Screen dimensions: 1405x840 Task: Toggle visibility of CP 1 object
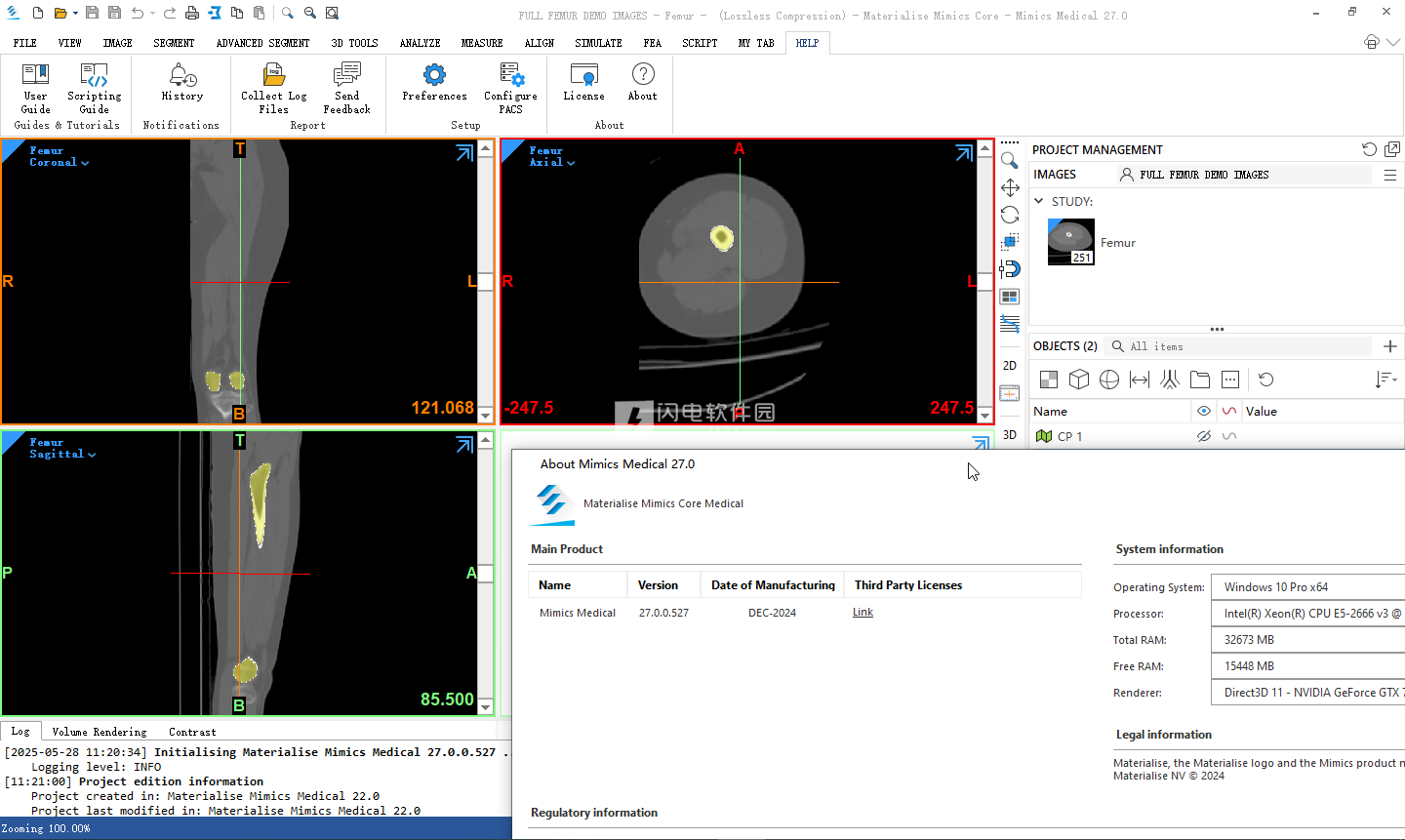[x=1204, y=436]
